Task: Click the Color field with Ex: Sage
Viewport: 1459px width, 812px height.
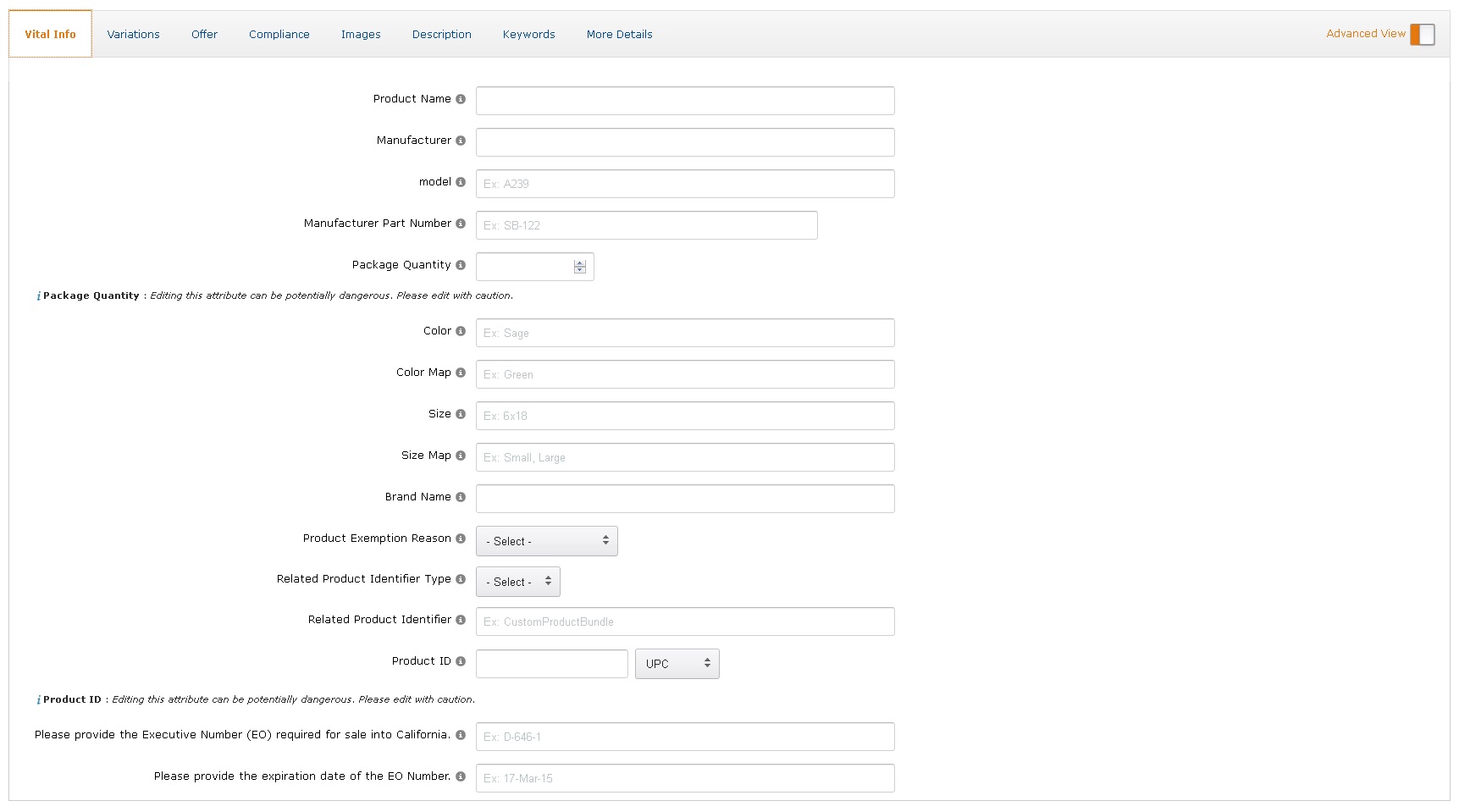Action: click(685, 333)
